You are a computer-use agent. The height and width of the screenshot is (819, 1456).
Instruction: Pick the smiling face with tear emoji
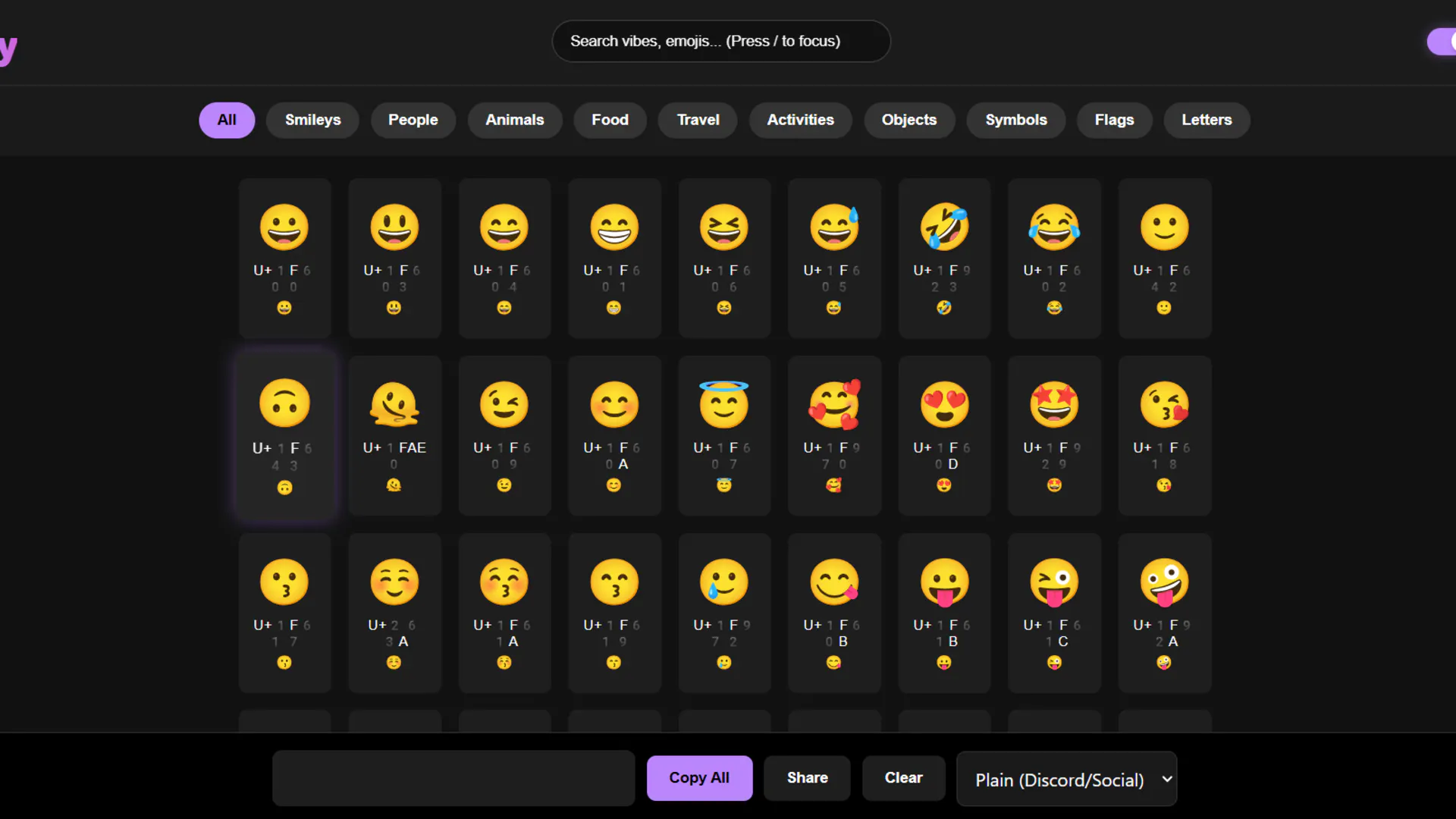(x=724, y=613)
